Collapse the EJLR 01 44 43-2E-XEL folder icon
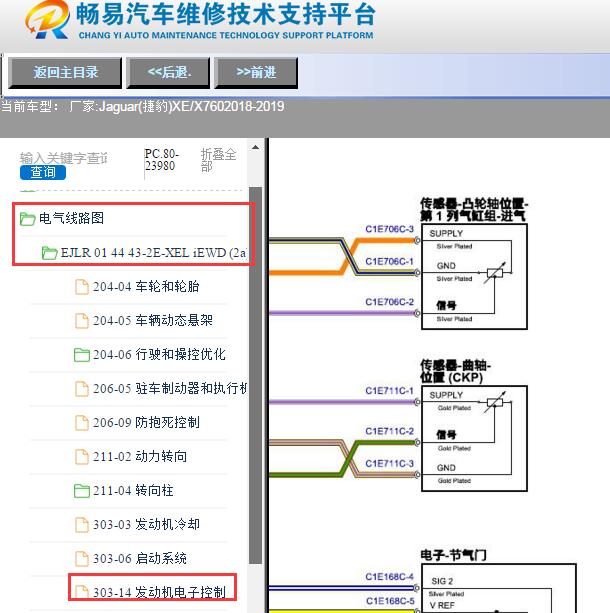610x613 pixels. click(50, 253)
